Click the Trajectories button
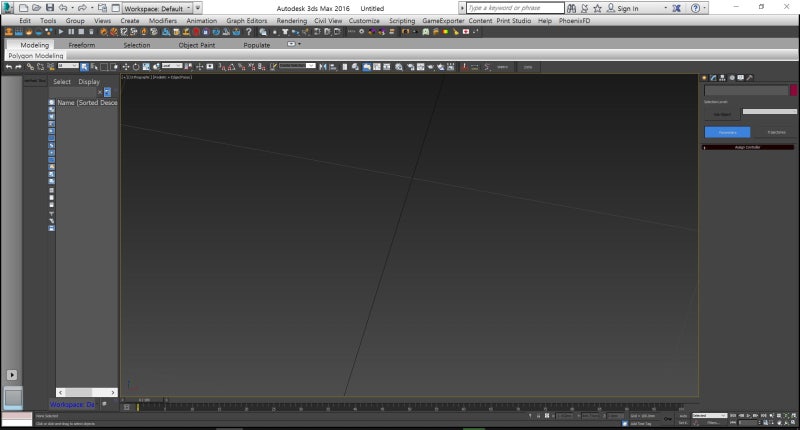The height and width of the screenshot is (430, 800). click(x=776, y=132)
